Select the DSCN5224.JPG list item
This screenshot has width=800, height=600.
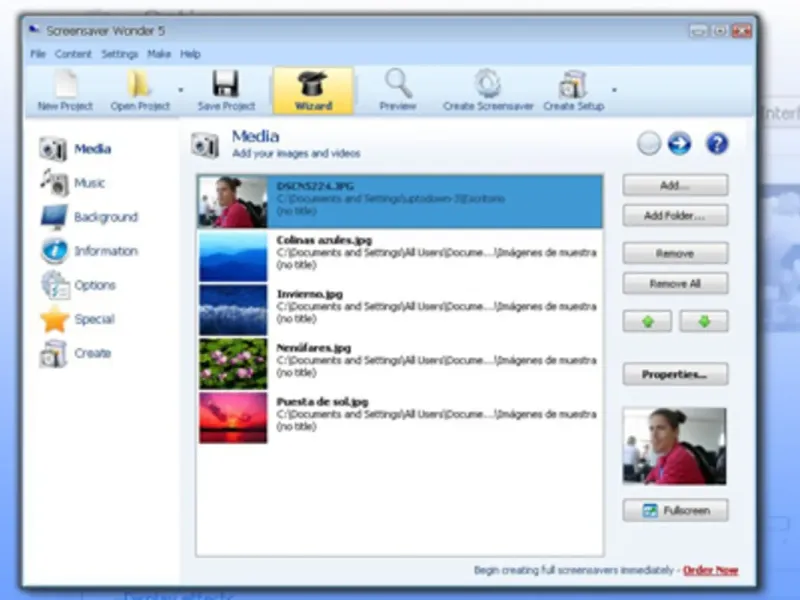[x=399, y=202]
